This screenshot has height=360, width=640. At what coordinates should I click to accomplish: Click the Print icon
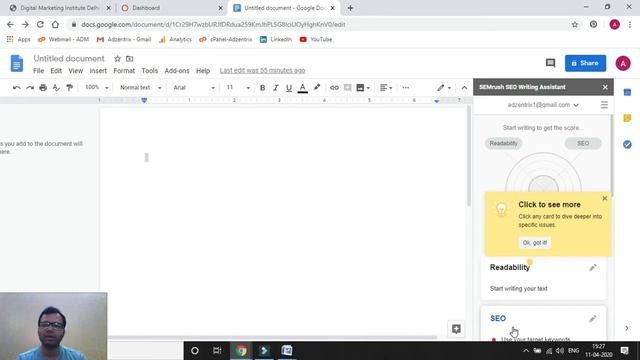tap(43, 87)
